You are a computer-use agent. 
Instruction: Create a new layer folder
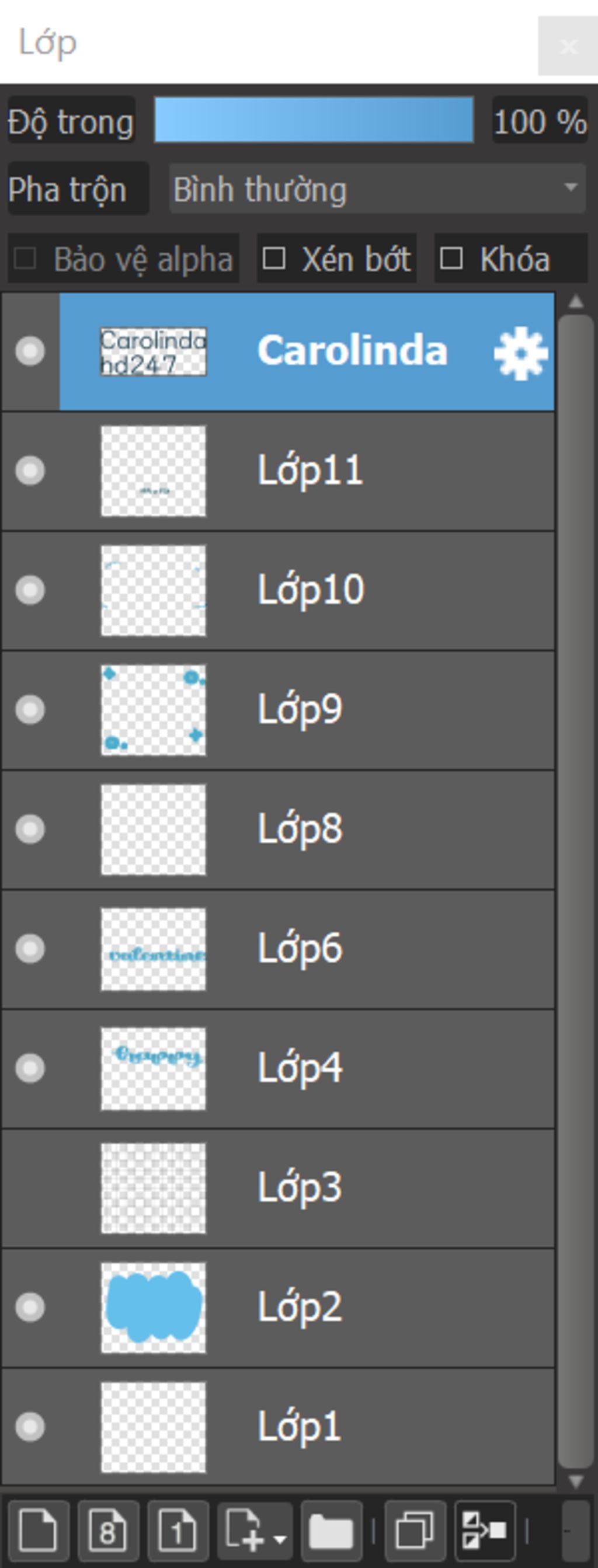click(x=331, y=1529)
